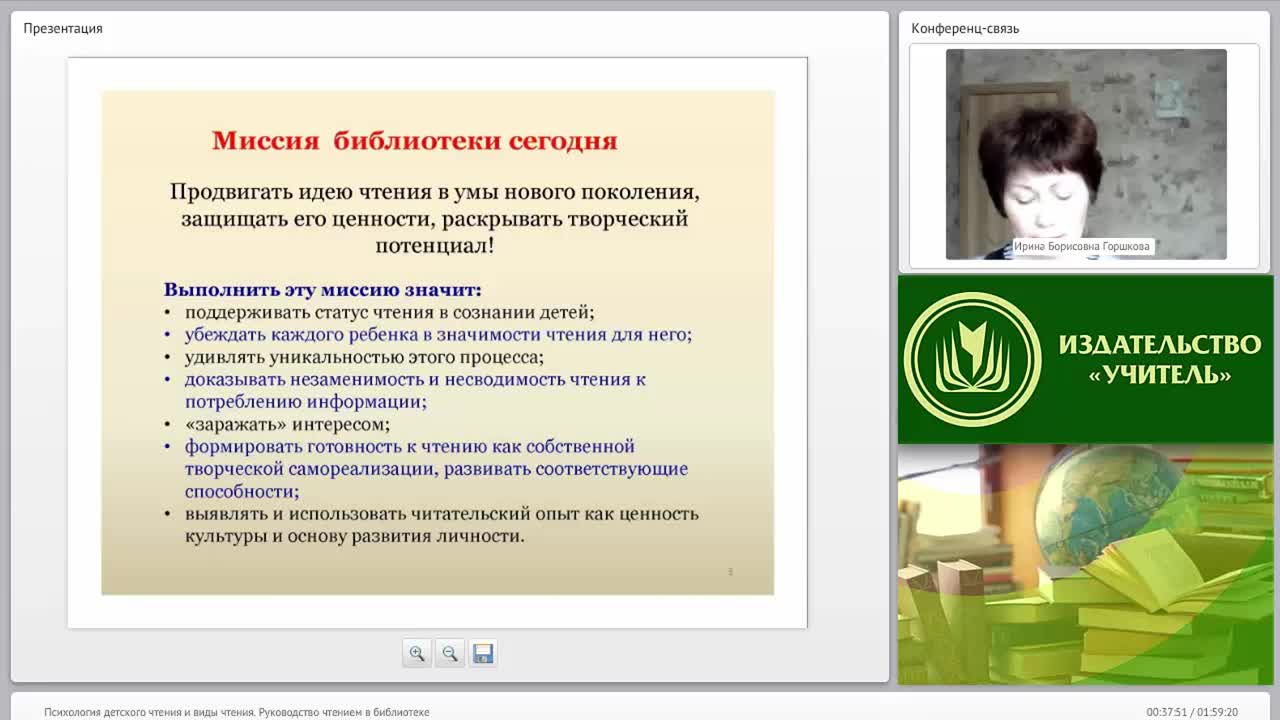The height and width of the screenshot is (720, 1280).
Task: Click the playback time 00:37:51 / 01:59:20
Action: [1192, 712]
